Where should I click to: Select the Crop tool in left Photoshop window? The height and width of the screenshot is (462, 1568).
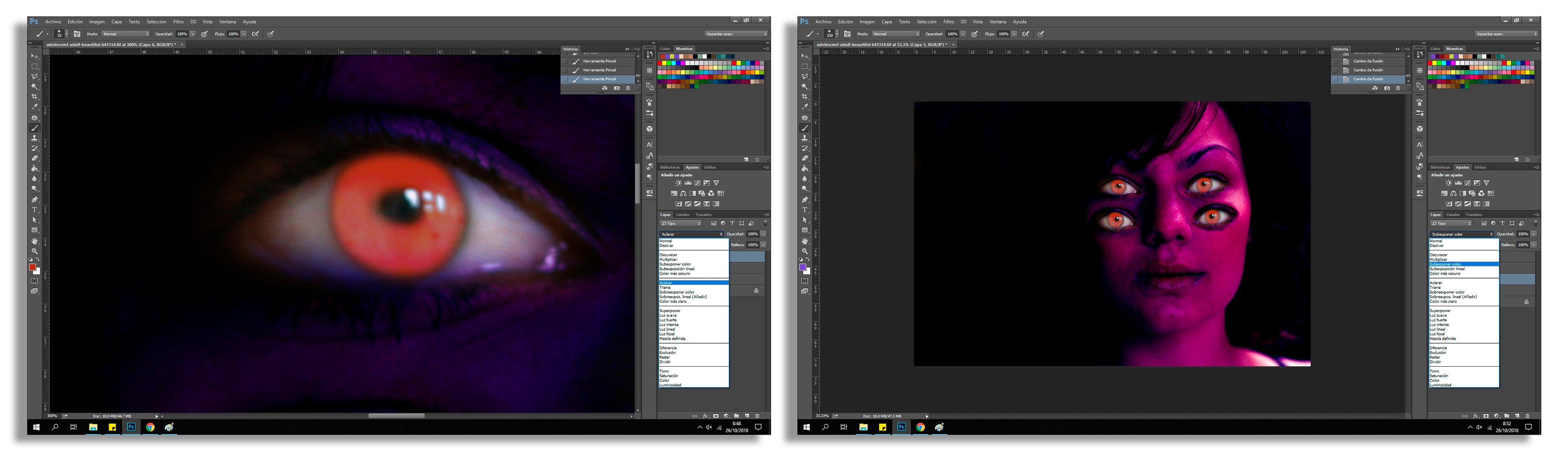35,97
